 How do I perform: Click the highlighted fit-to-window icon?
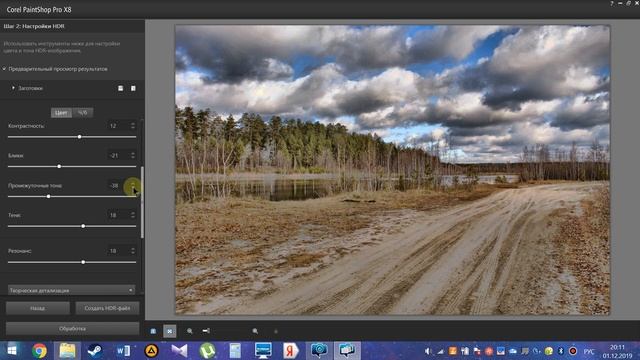(170, 331)
